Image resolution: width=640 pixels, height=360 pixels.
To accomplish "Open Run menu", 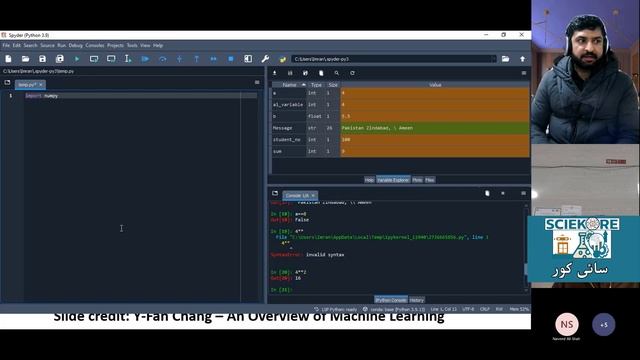I will coord(61,46).
